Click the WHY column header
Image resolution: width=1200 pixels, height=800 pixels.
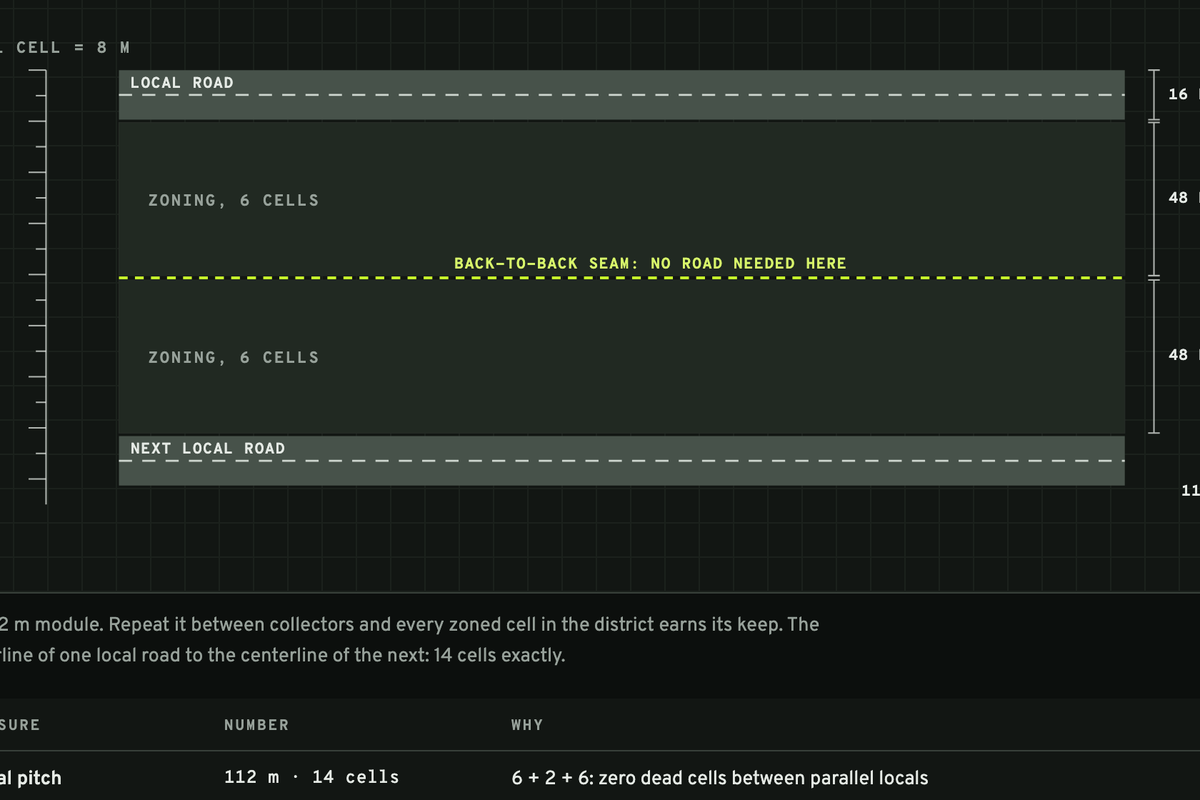tap(527, 725)
